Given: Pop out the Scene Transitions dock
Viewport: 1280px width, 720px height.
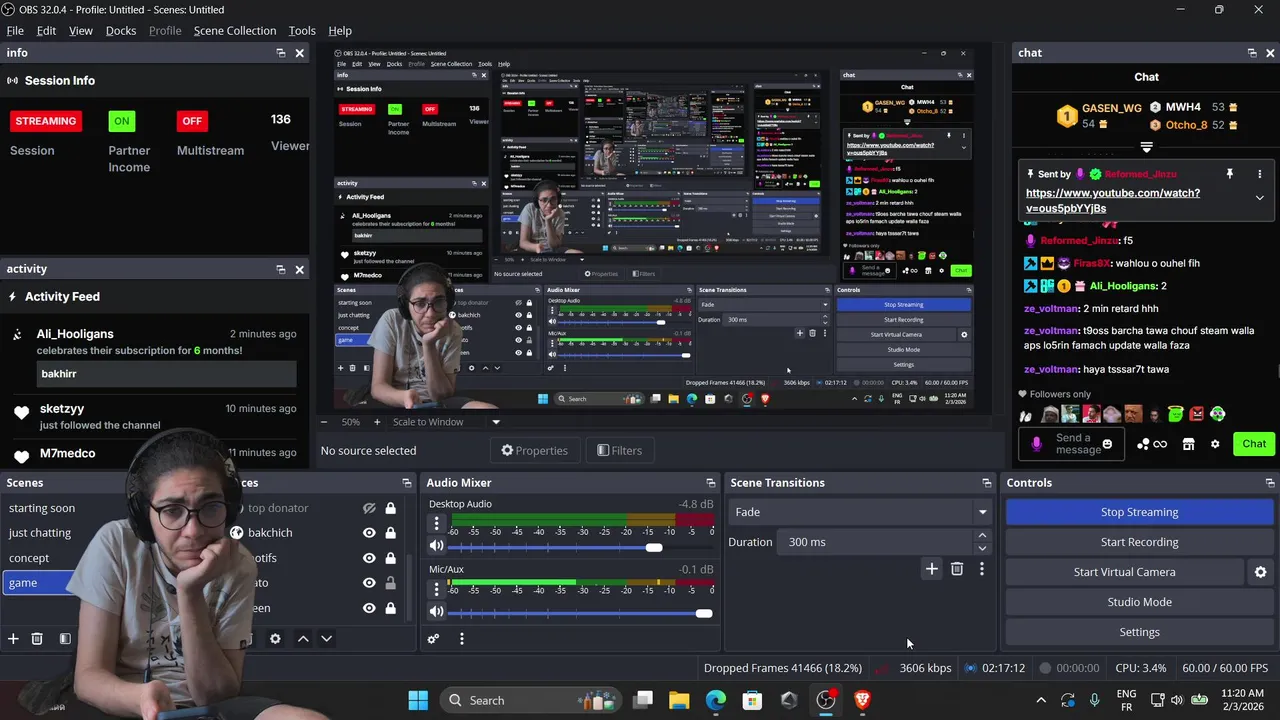Looking at the screenshot, I should tap(986, 483).
